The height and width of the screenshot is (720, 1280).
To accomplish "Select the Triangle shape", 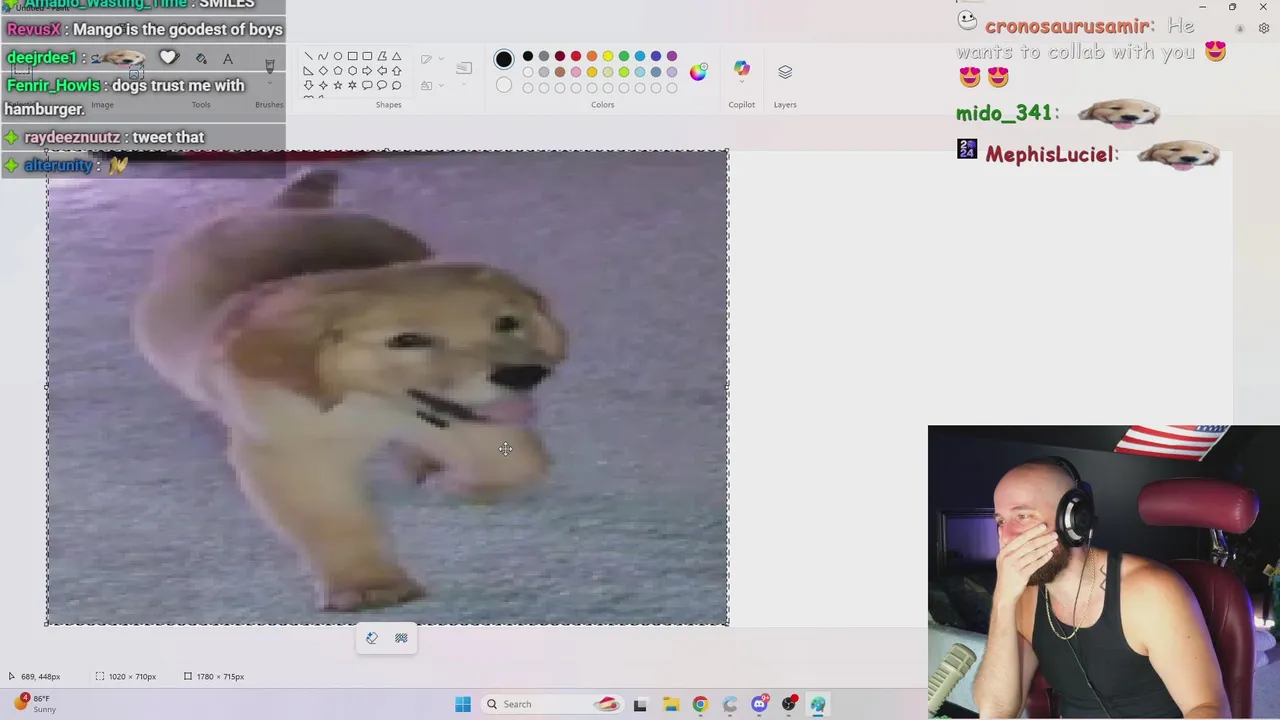I will pyautogui.click(x=396, y=56).
